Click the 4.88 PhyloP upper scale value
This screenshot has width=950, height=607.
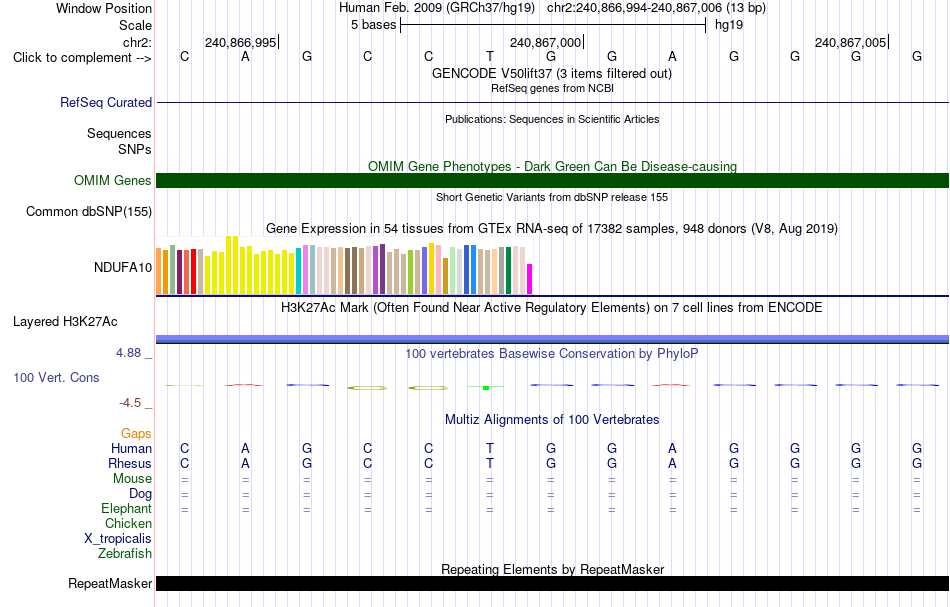point(128,353)
